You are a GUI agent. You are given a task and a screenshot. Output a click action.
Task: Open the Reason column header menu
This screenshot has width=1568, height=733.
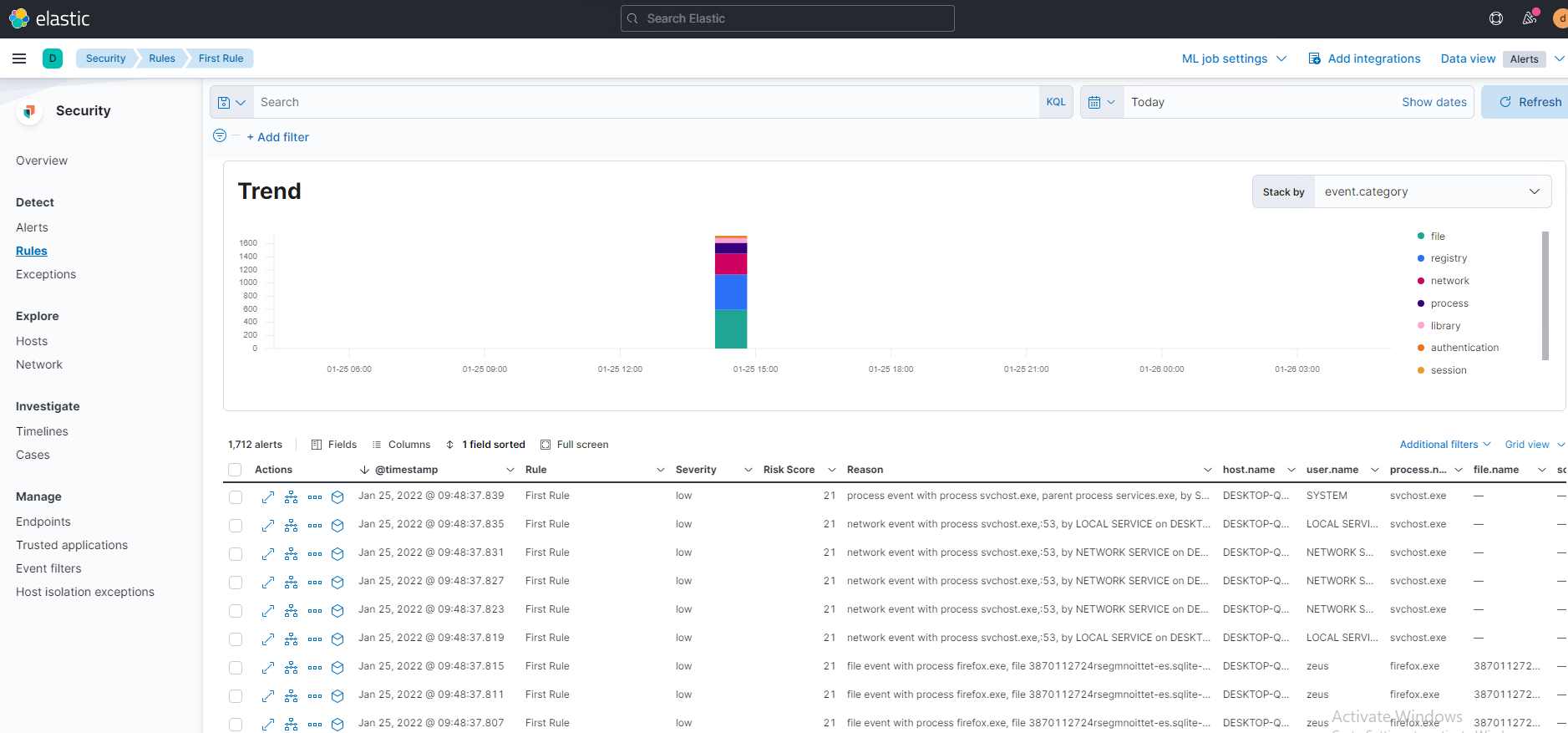(1208, 470)
